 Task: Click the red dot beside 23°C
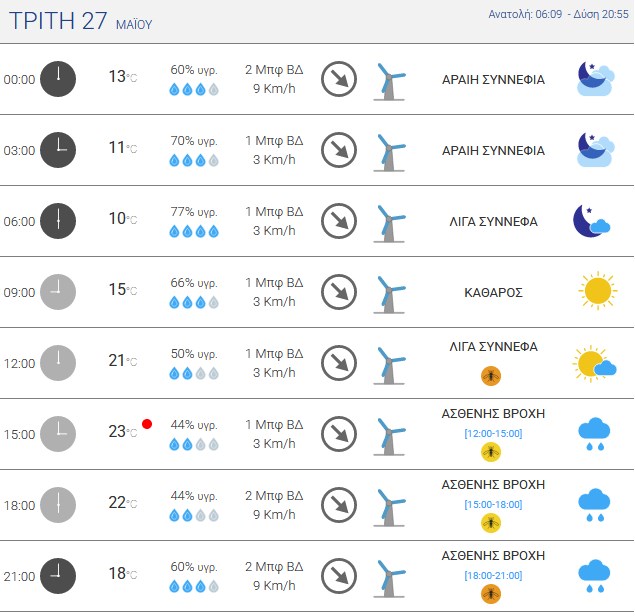point(147,424)
